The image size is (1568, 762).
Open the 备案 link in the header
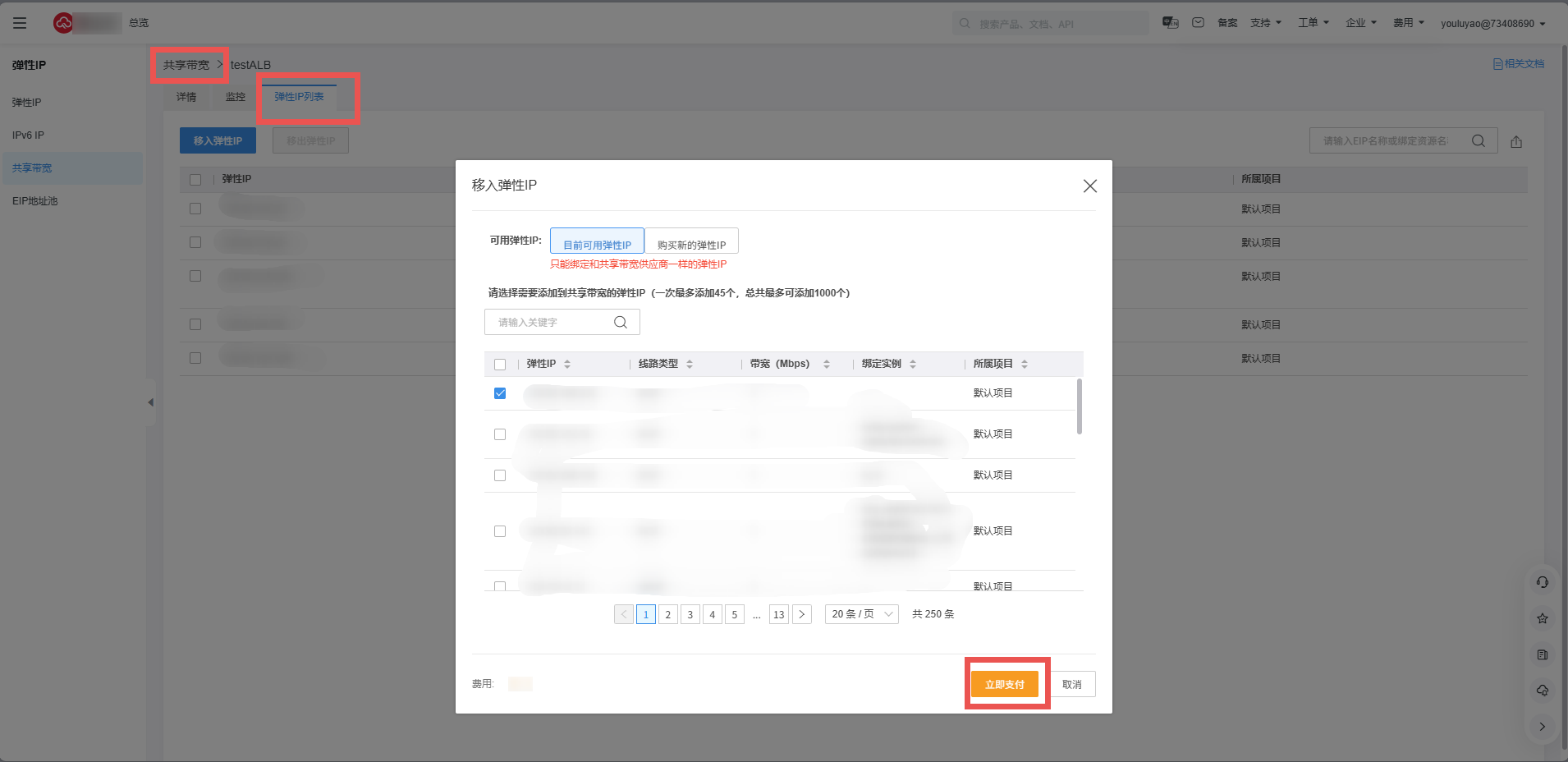[1227, 23]
